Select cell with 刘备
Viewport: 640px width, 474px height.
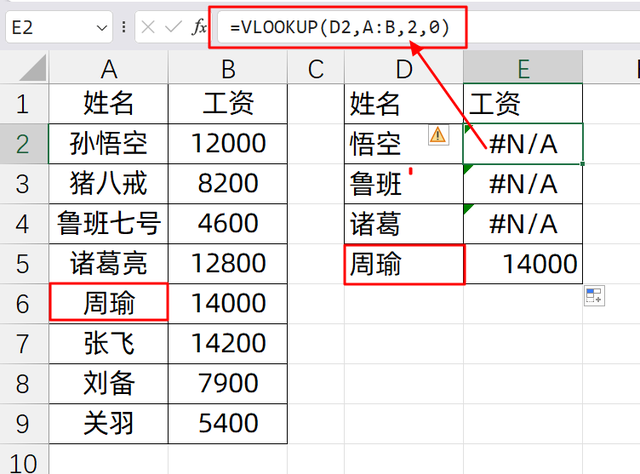109,384
